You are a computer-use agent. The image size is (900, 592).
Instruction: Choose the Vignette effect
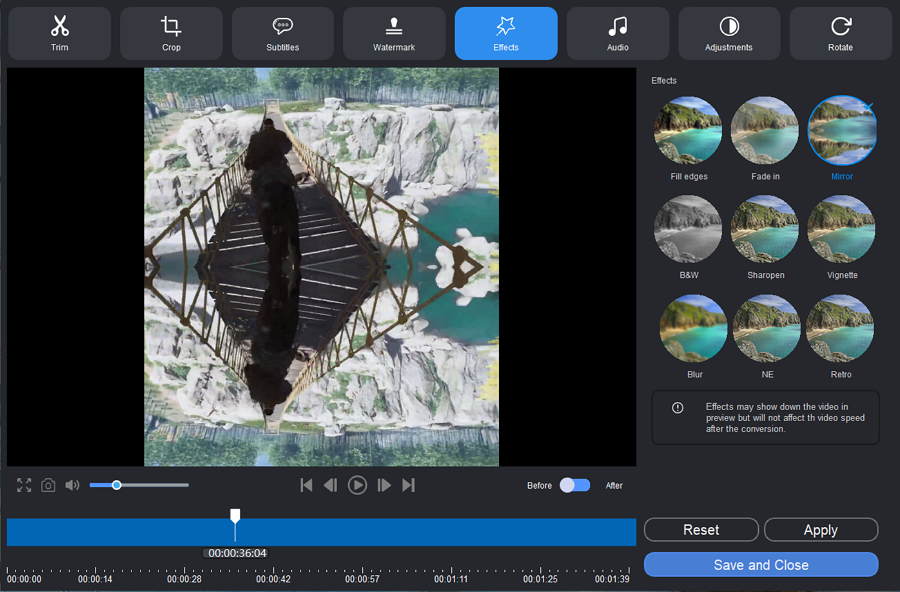841,229
